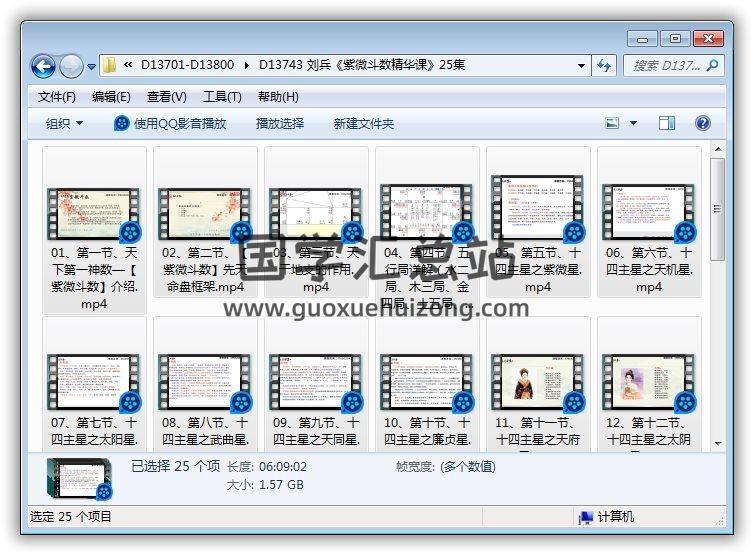Image resolution: width=754 pixels, height=555 pixels.
Task: Click 选定 25 个项目 in status bar
Action: point(71,517)
